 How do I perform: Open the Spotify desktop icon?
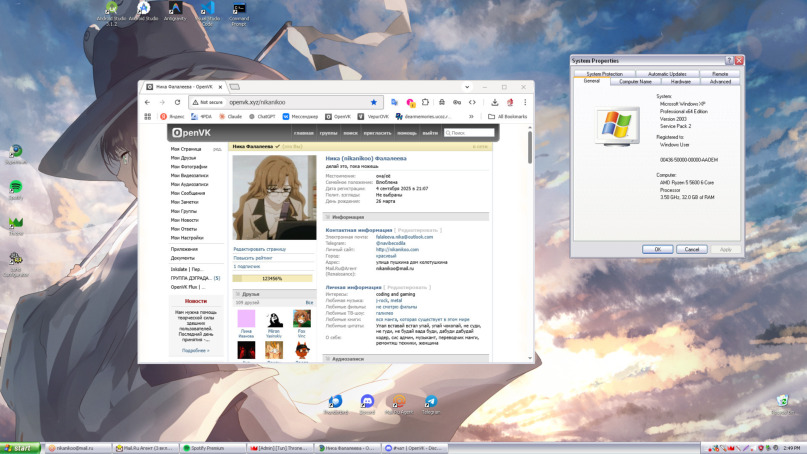[16, 189]
